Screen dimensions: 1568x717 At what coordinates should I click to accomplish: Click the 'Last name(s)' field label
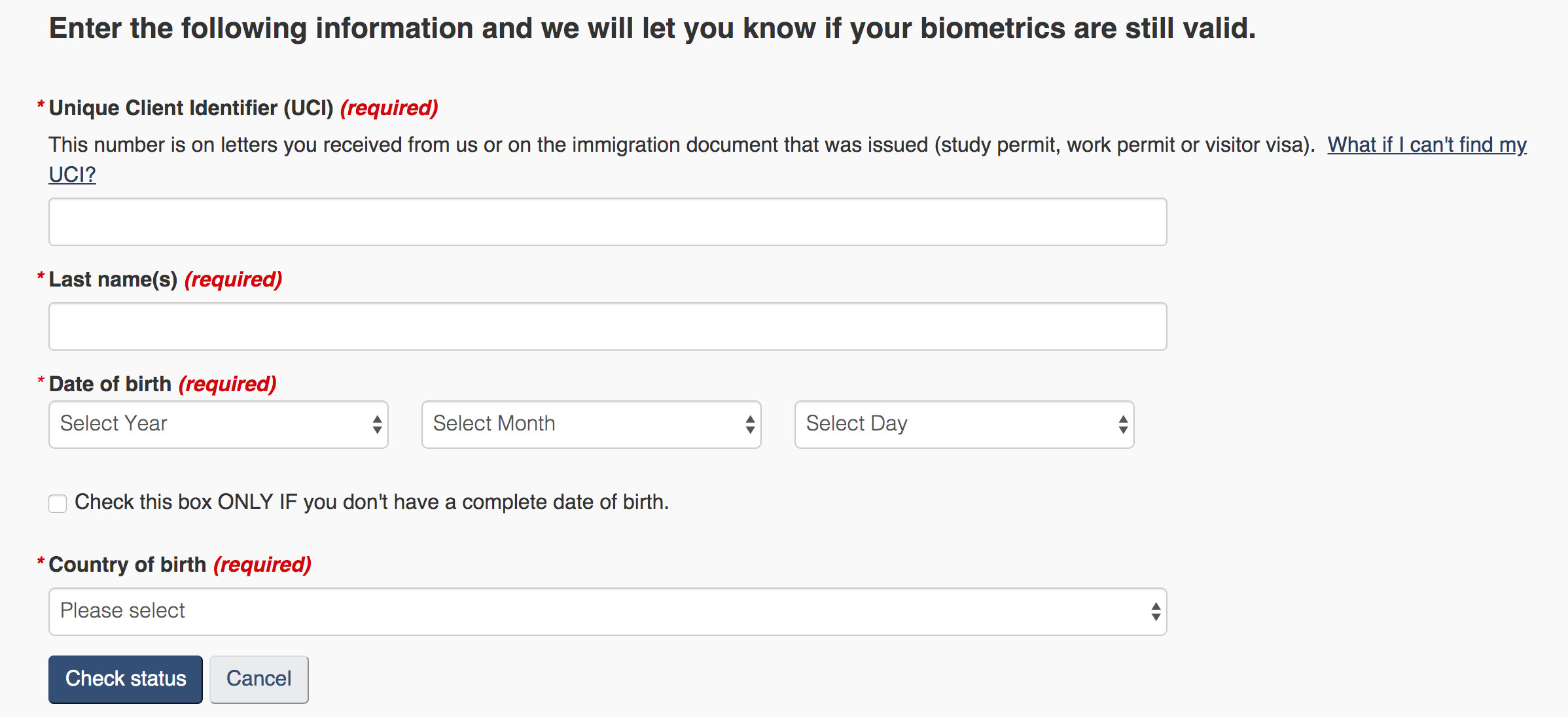coord(113,279)
